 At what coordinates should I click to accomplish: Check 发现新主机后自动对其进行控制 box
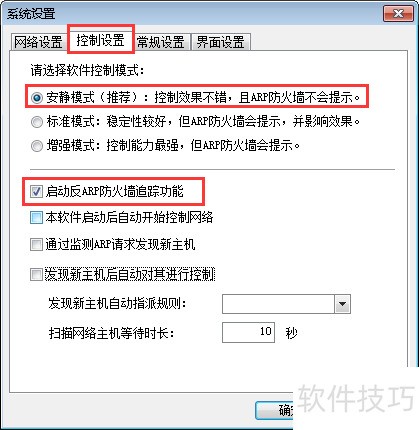36,275
